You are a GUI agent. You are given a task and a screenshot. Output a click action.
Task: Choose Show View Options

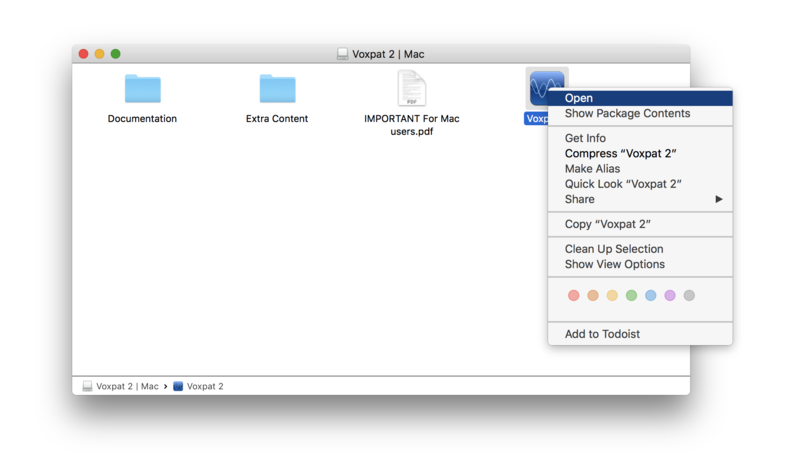coord(640,264)
